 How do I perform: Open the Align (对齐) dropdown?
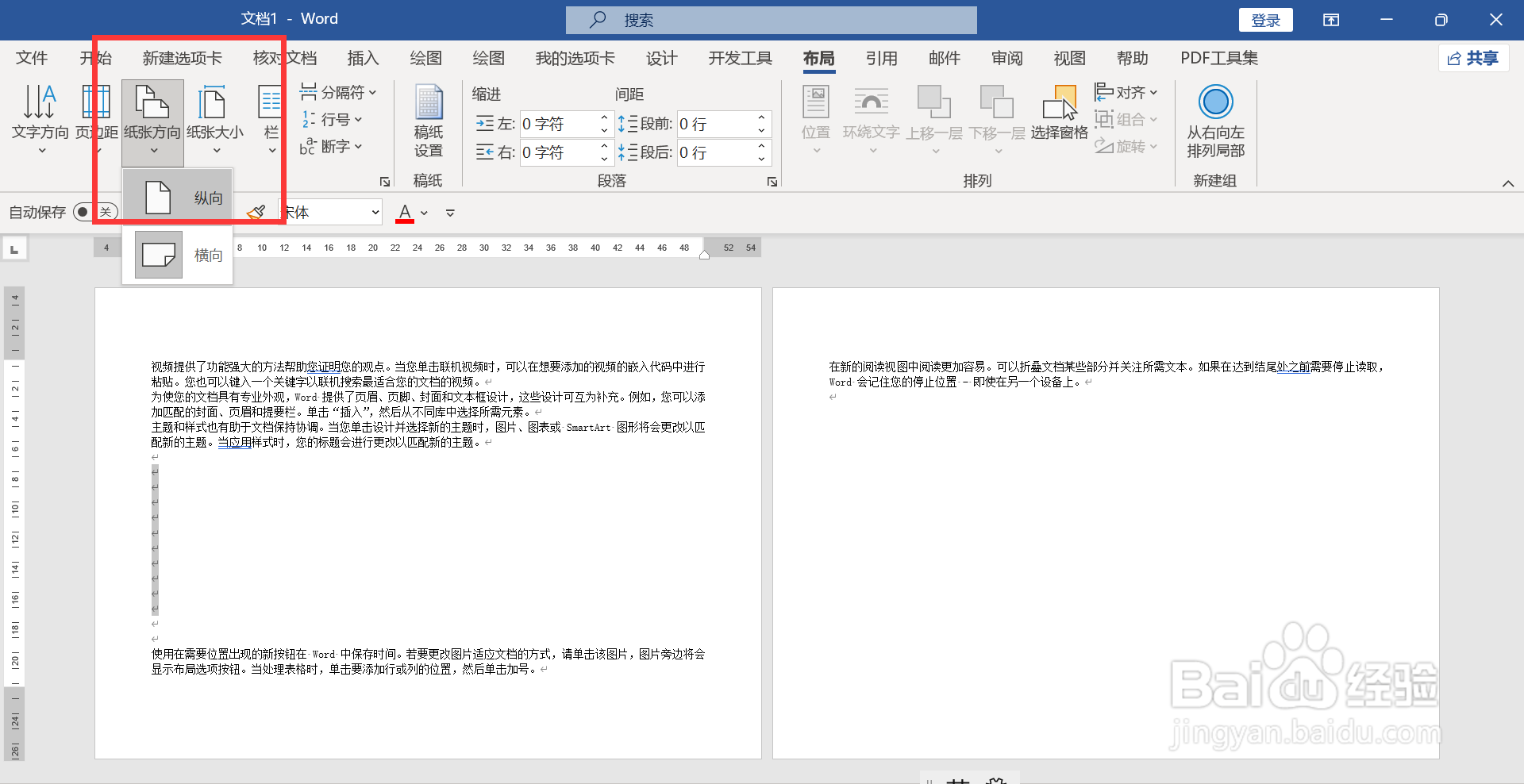[x=1126, y=93]
